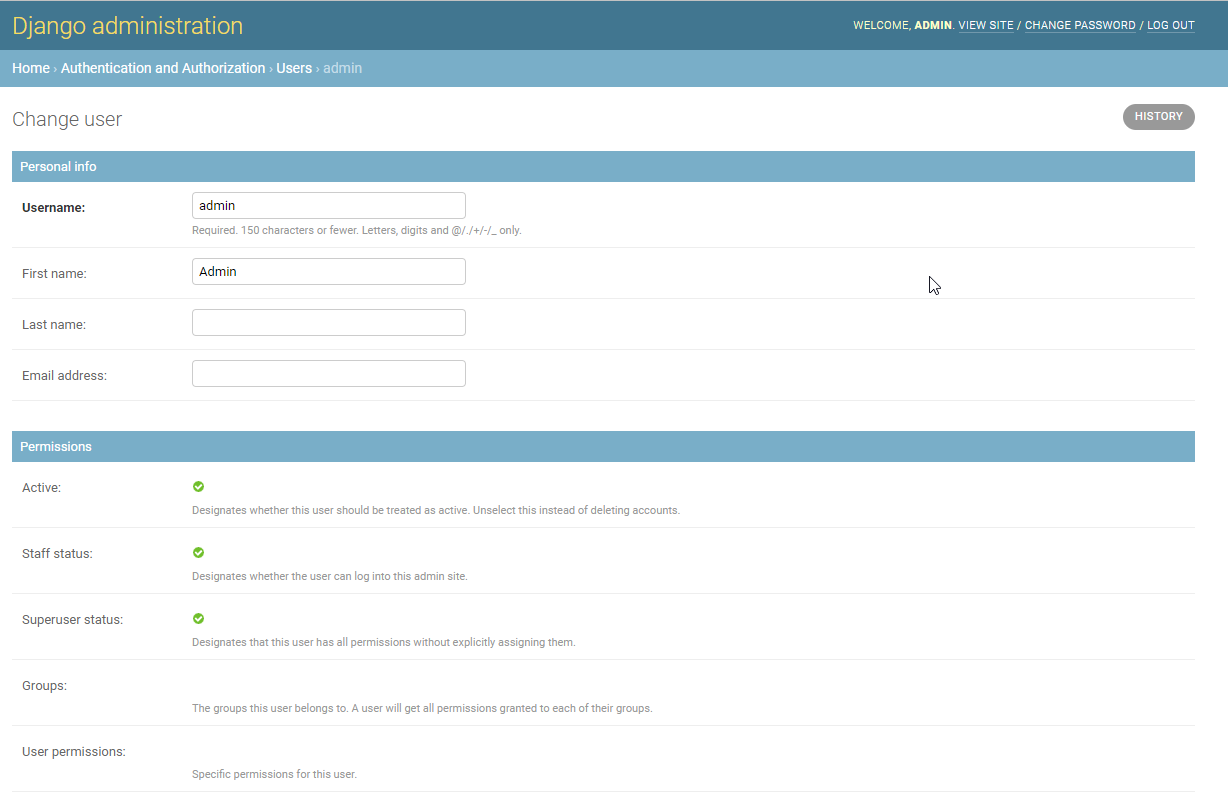Screen dimensions: 1228x806
Task: Navigate to Home in the breadcrumbs
Action: pyautogui.click(x=31, y=68)
